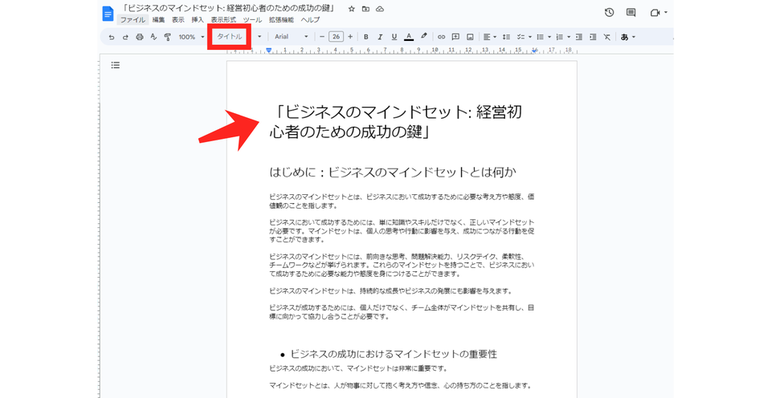This screenshot has width=771, height=398.
Task: Decrease the paragraph indent
Action: (579, 37)
